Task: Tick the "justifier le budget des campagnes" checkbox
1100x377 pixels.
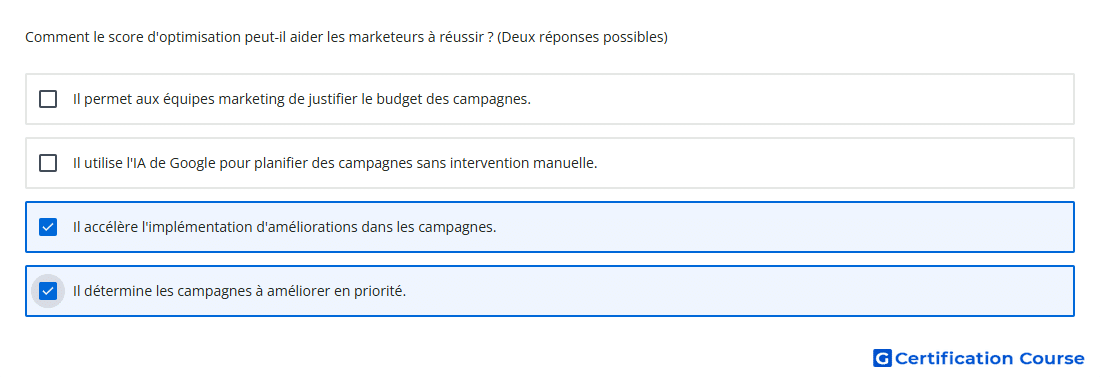Action: [48, 99]
